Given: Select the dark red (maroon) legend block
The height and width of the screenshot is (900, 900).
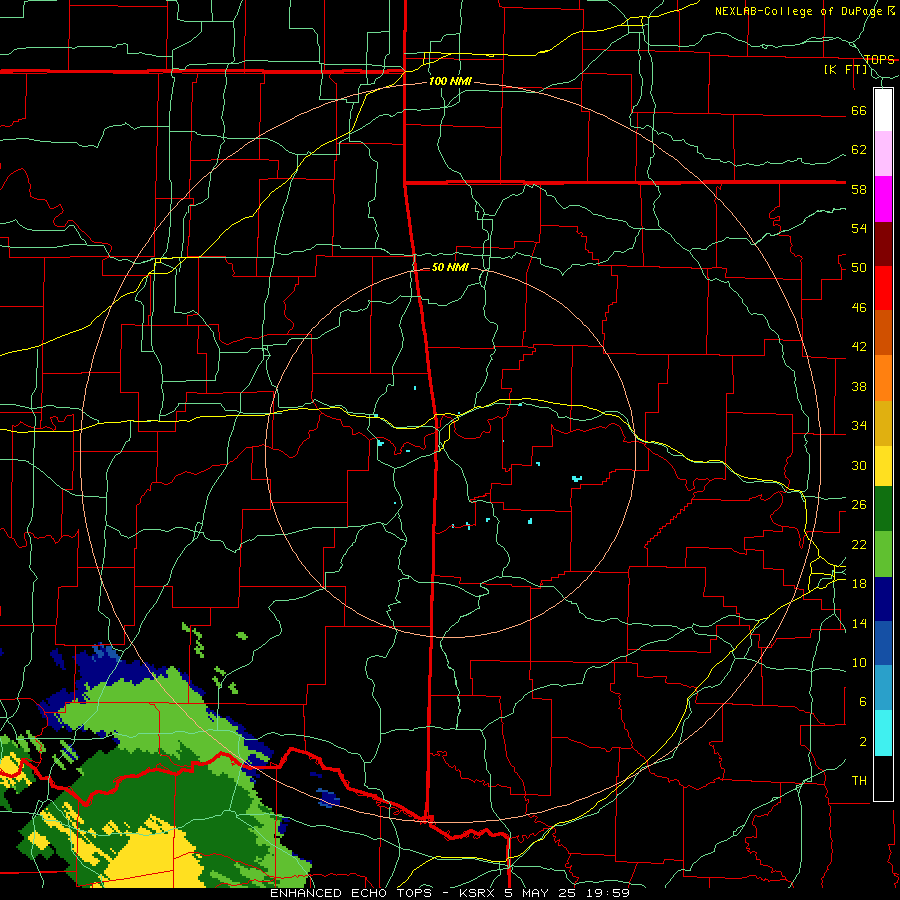Looking at the screenshot, I should 883,243.
